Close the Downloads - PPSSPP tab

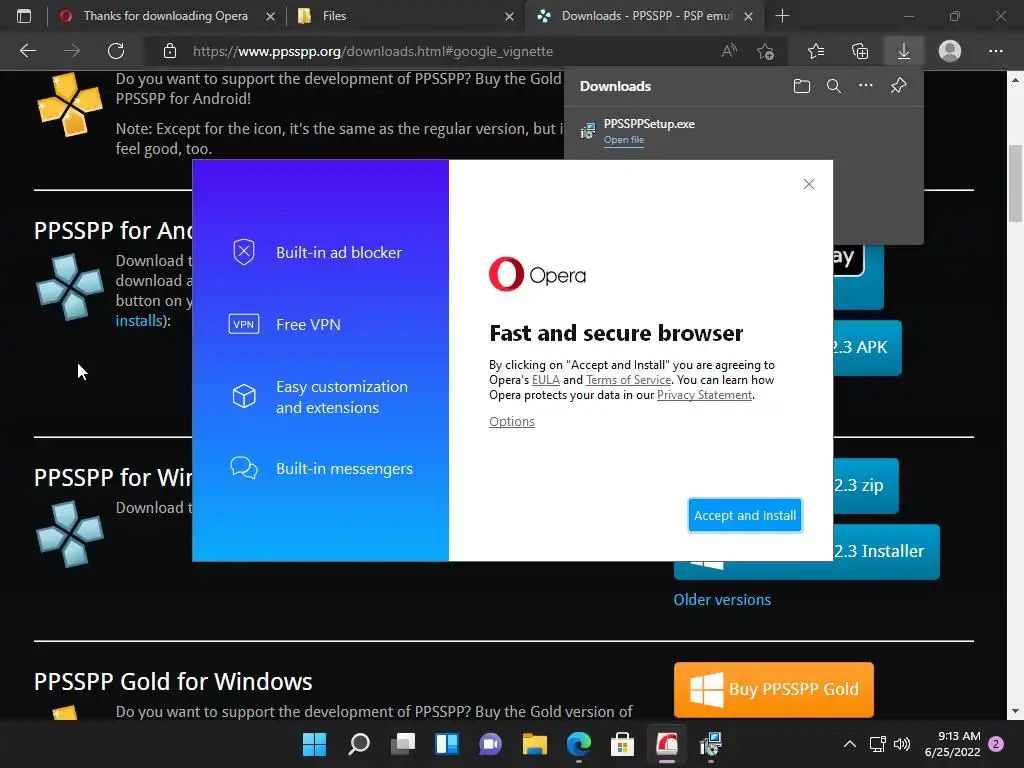748,16
